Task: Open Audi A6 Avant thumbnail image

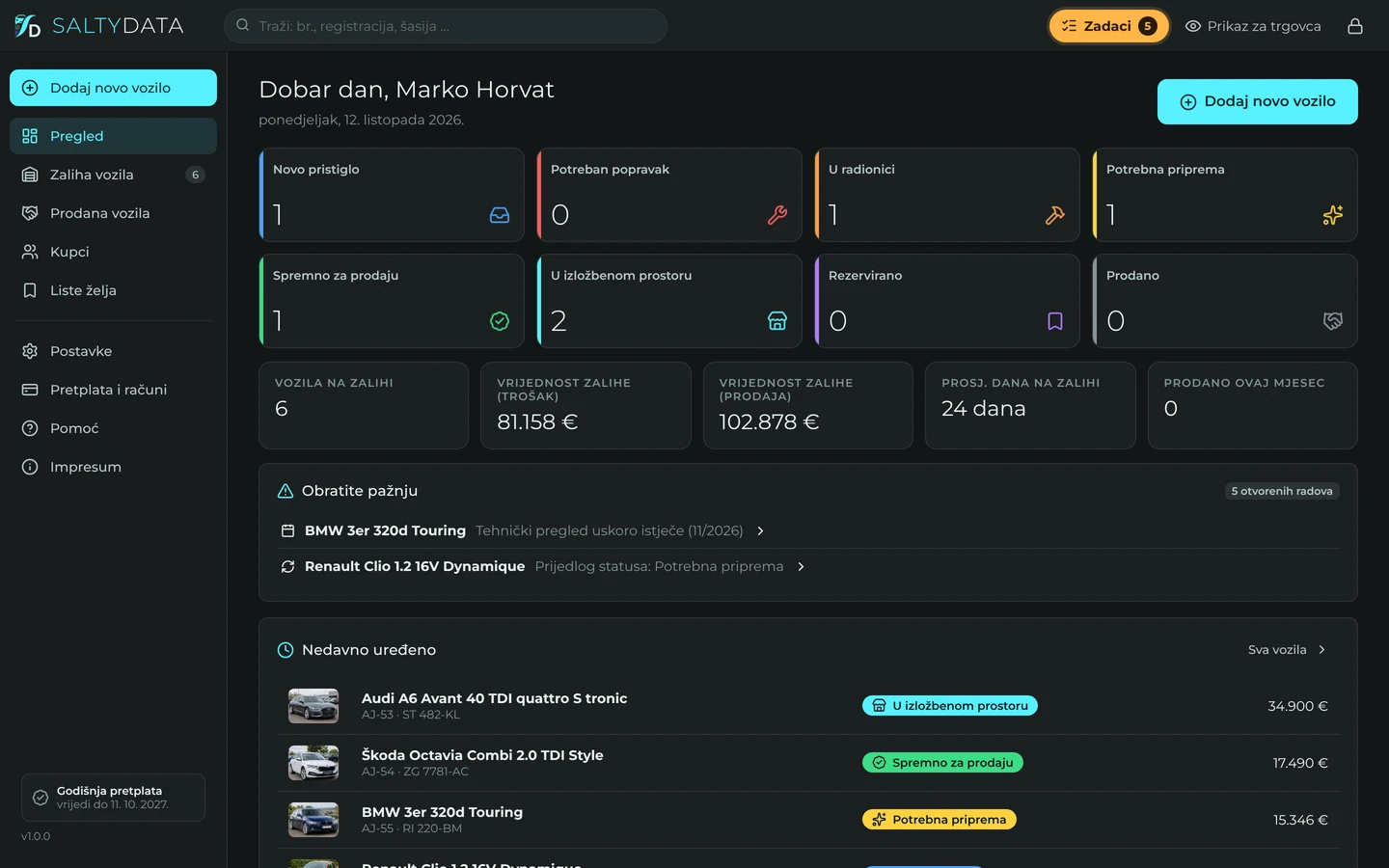Action: click(313, 706)
